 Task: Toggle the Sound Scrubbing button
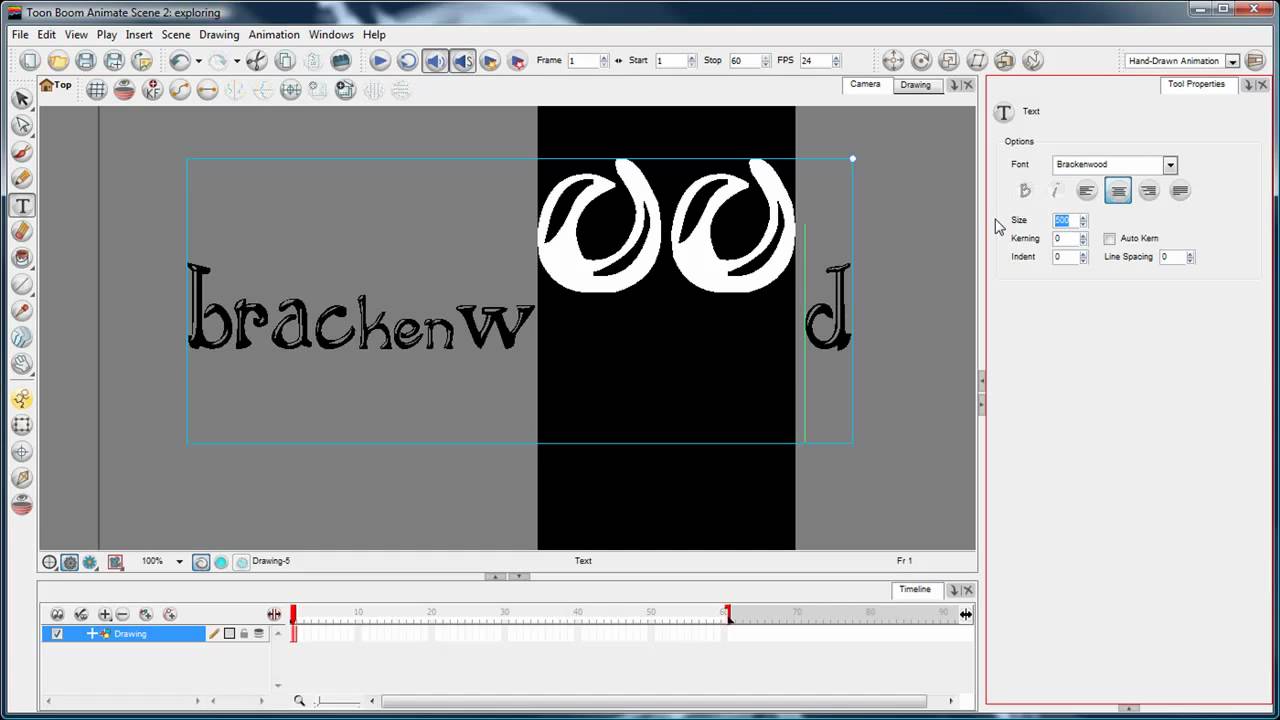pos(462,61)
